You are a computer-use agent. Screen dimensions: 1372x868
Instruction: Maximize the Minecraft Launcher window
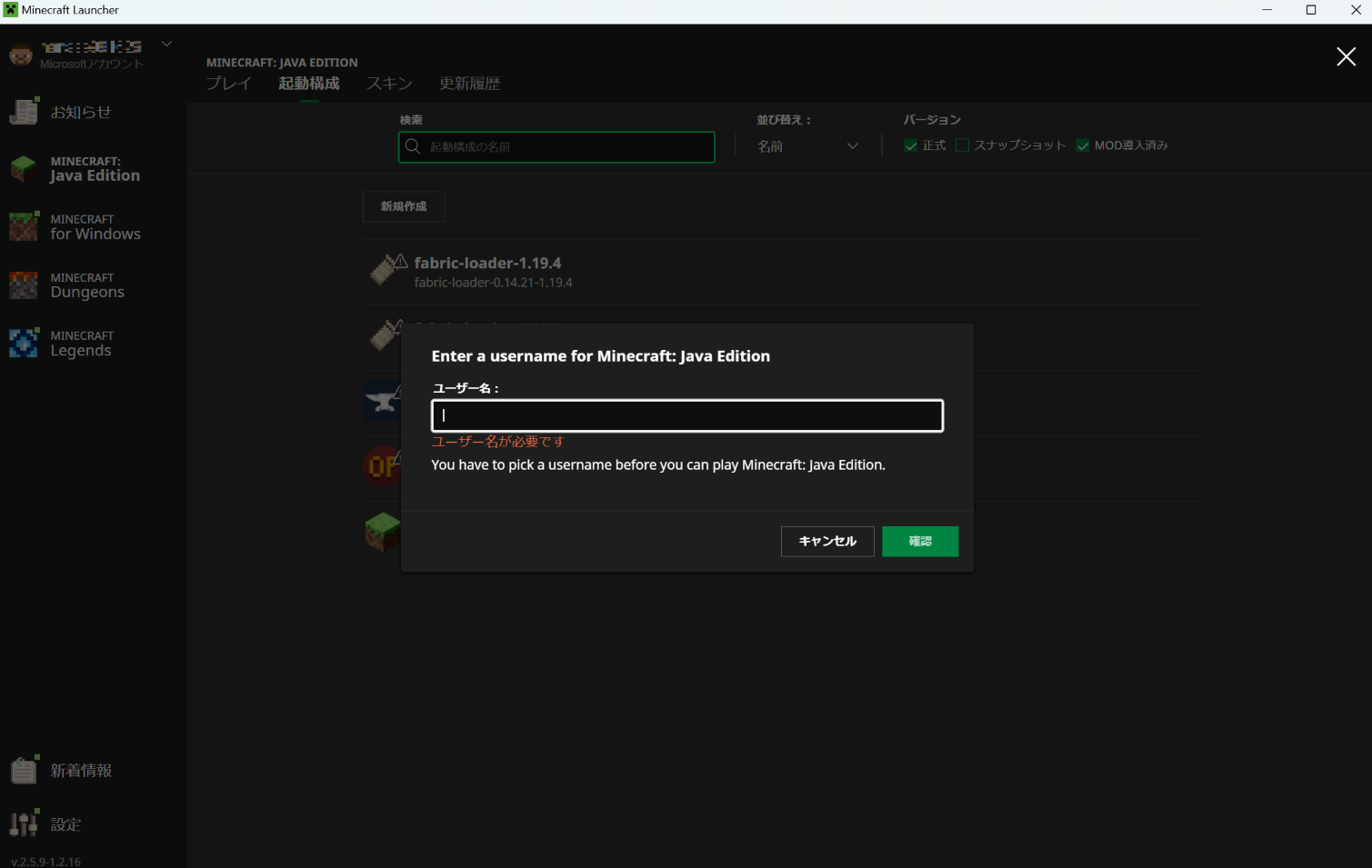1311,10
